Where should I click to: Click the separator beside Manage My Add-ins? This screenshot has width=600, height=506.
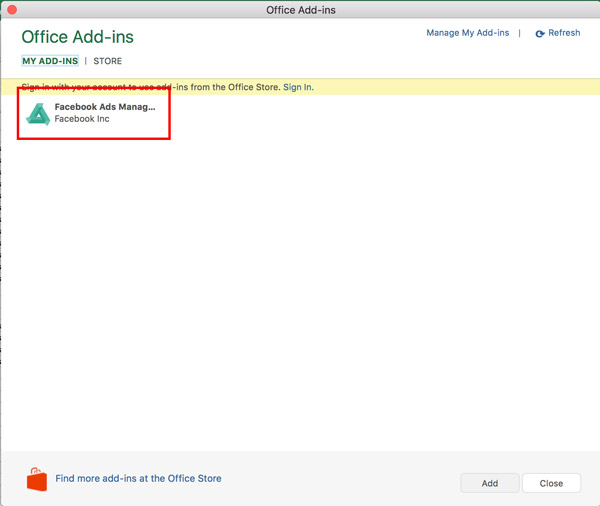[519, 33]
